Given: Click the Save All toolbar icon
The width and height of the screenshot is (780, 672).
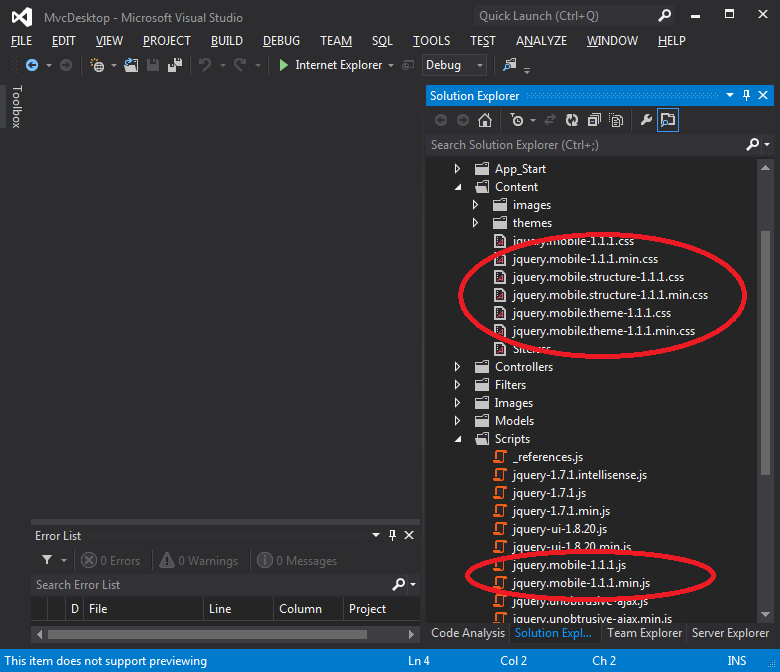Looking at the screenshot, I should click(175, 65).
